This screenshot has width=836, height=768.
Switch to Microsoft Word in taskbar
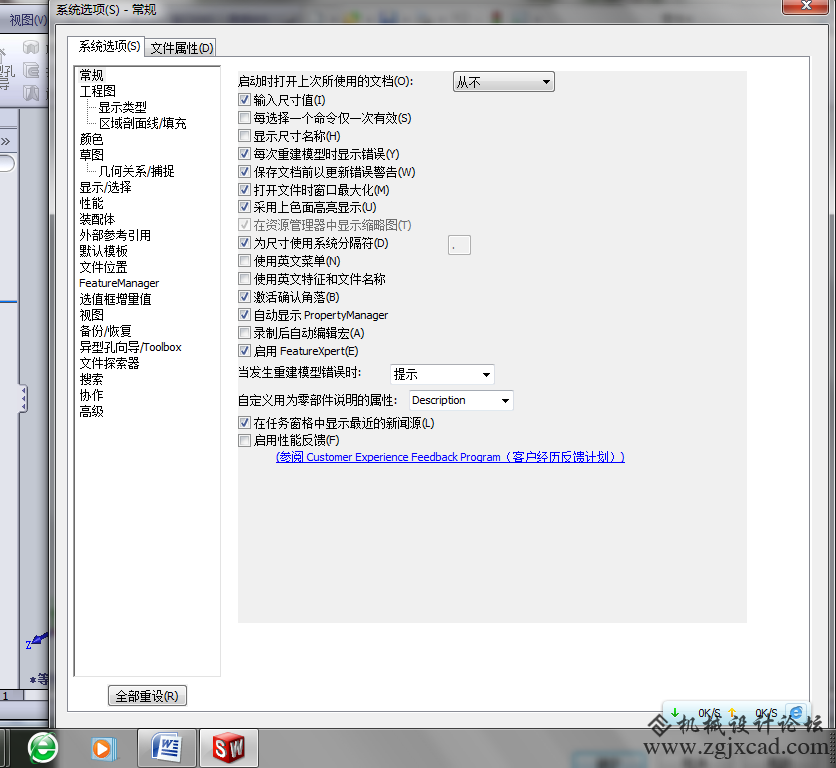tap(167, 748)
